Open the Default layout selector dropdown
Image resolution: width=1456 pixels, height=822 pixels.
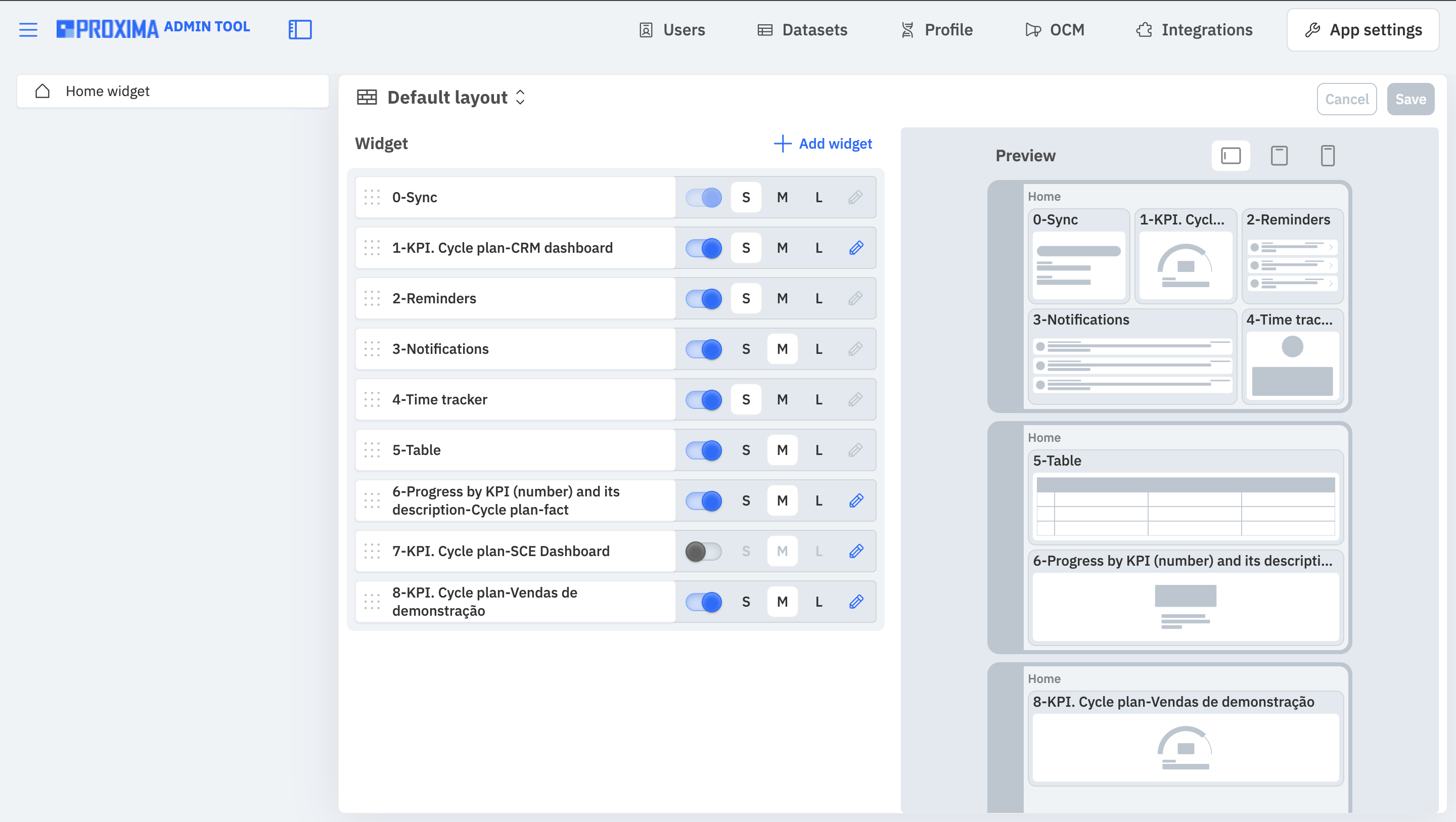tap(456, 97)
